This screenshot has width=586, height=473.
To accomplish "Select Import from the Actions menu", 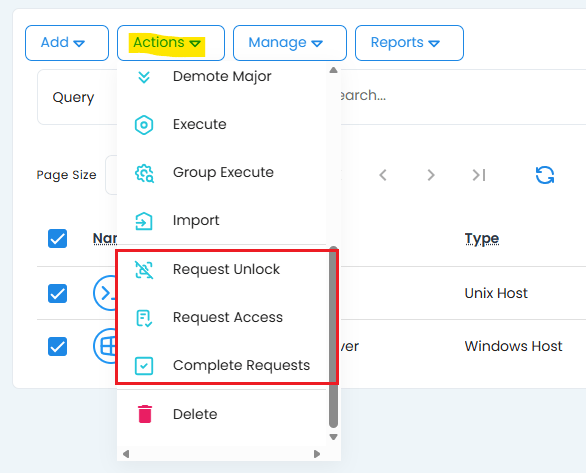I will coord(221,220).
